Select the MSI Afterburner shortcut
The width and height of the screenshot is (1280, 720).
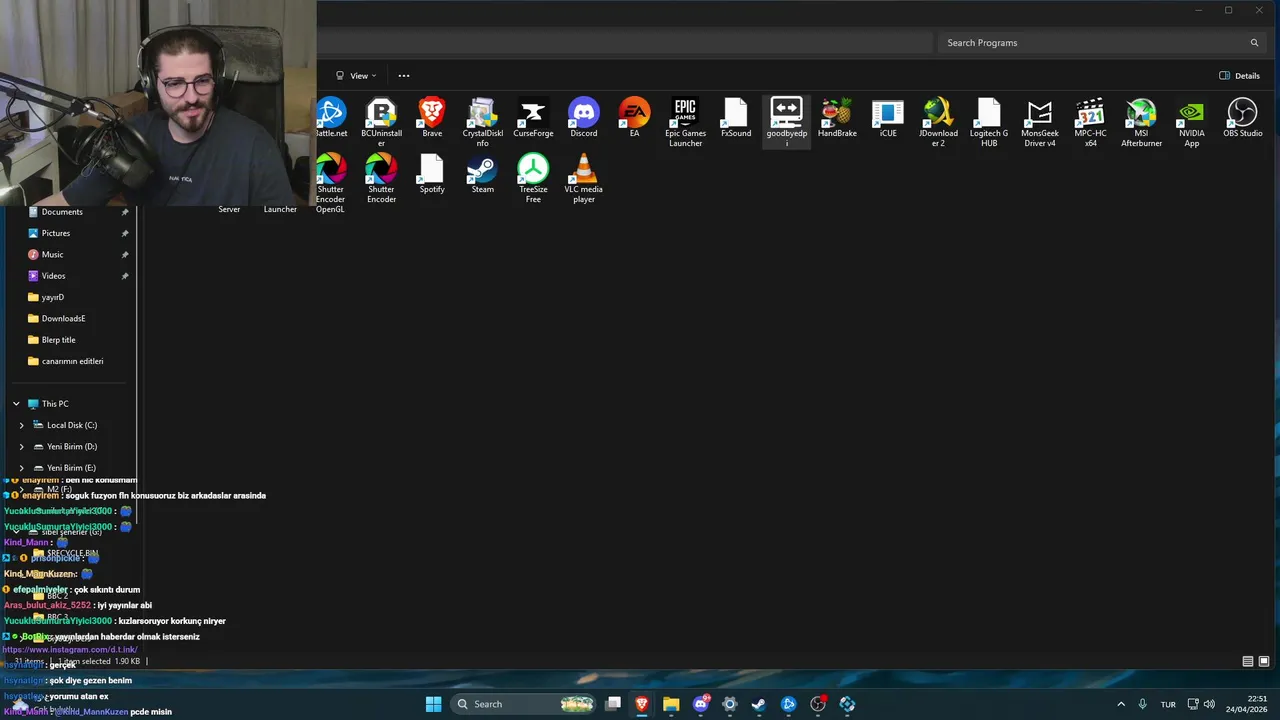(x=1141, y=122)
